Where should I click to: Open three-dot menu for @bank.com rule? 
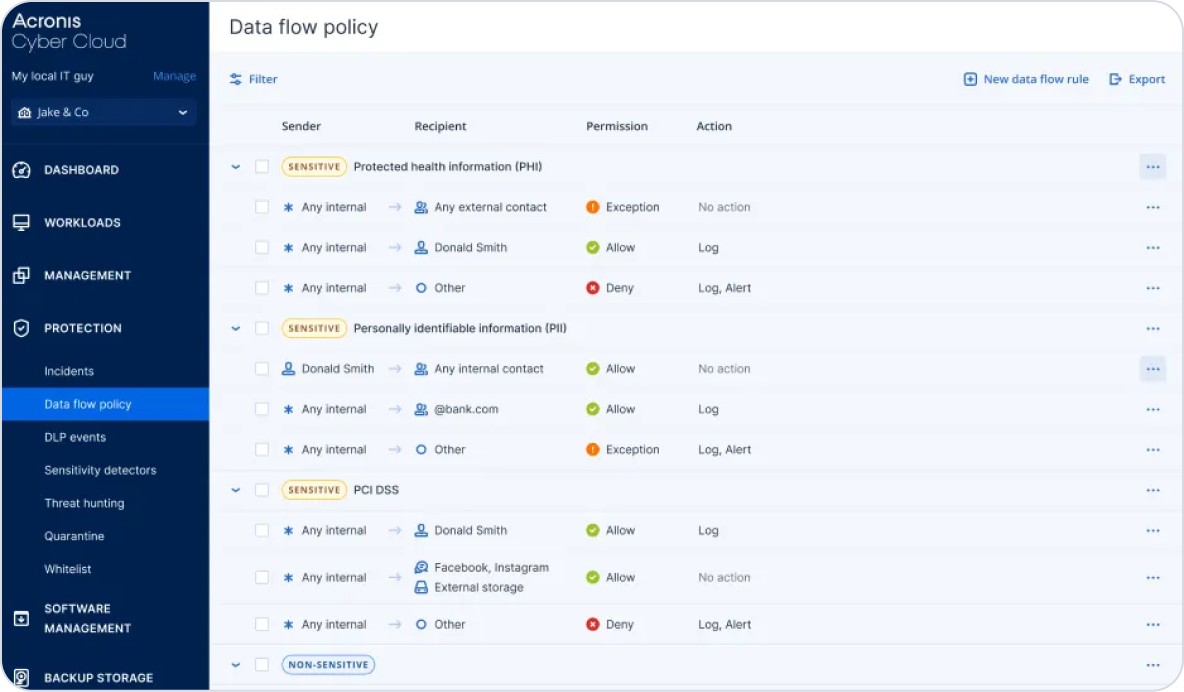tap(1152, 410)
